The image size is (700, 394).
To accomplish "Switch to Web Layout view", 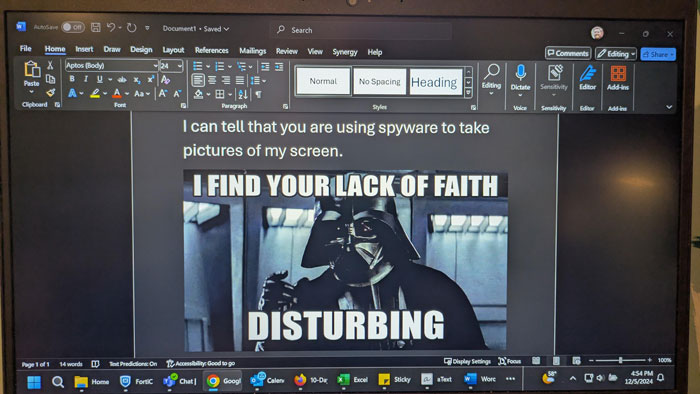I will click(576, 361).
